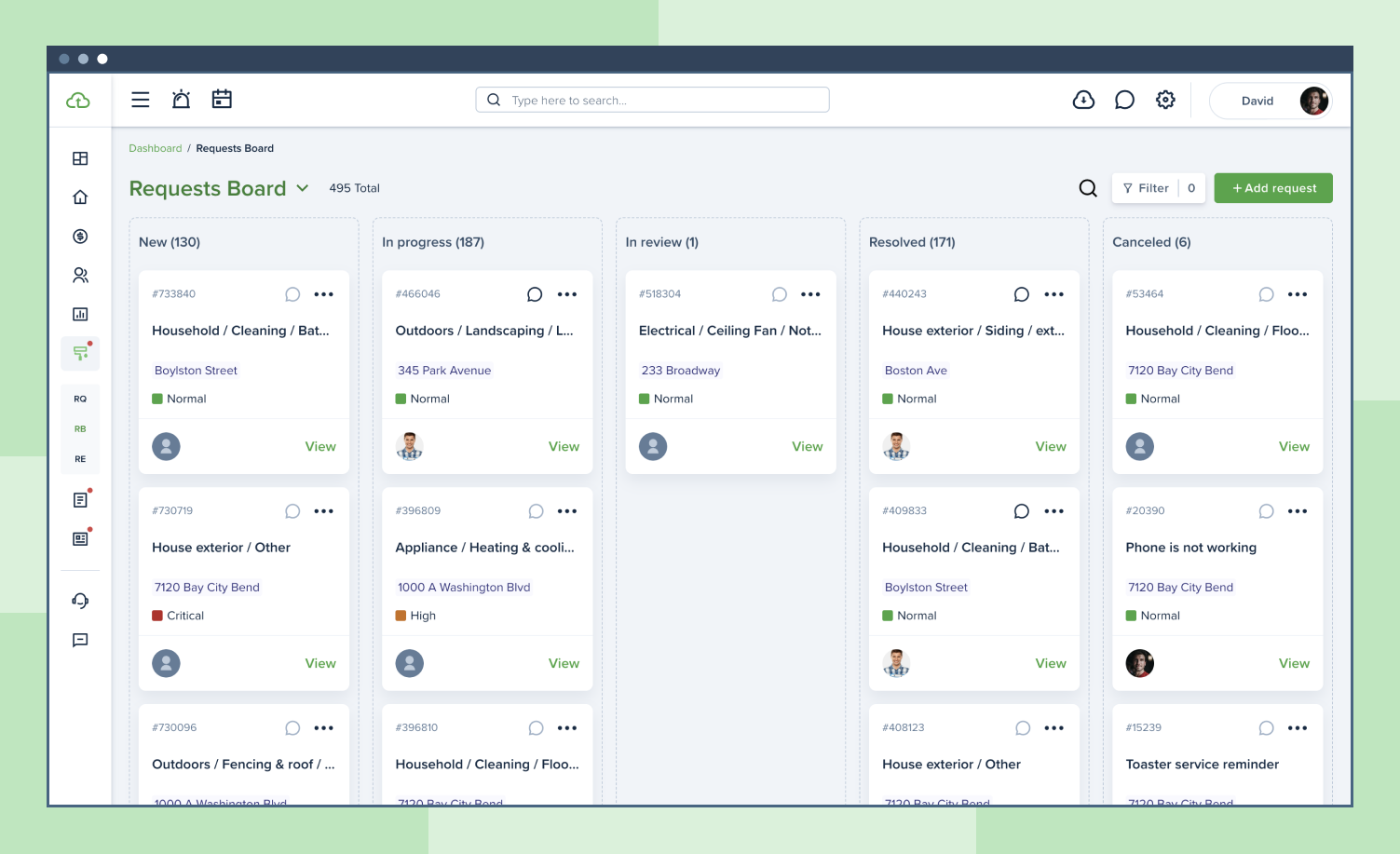Viewport: 1400px width, 854px height.
Task: Click the assignee avatar on request #20390
Action: click(1140, 664)
